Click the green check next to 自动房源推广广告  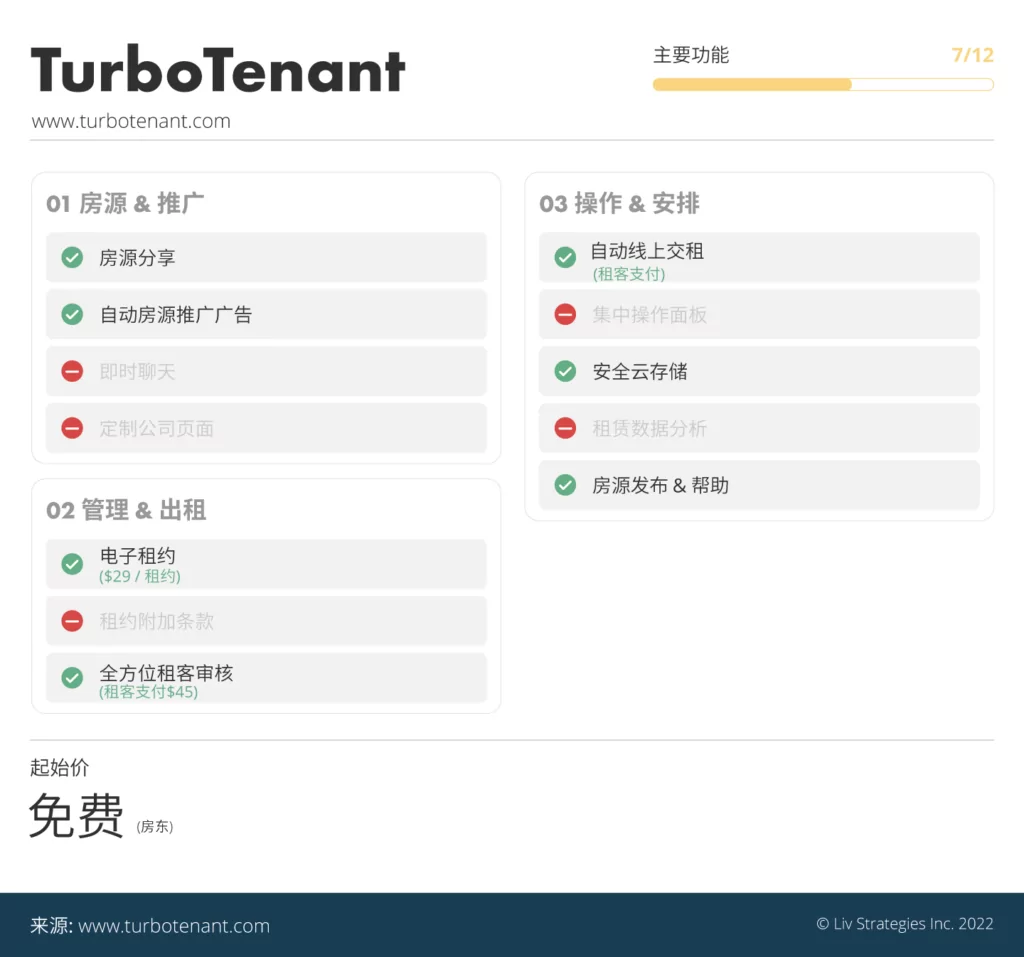[x=72, y=315]
